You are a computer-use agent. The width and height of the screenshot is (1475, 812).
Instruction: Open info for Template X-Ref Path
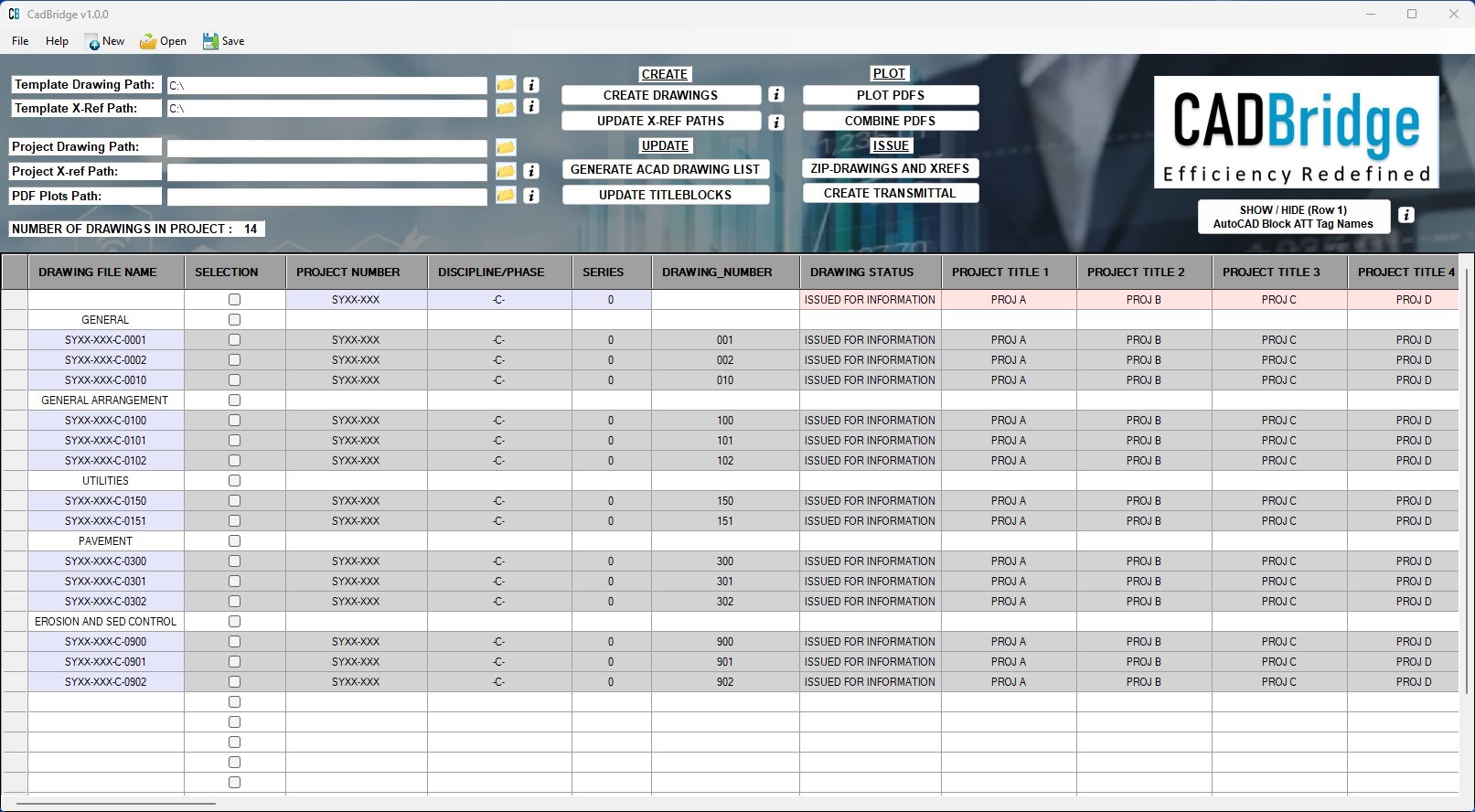pyautogui.click(x=531, y=107)
